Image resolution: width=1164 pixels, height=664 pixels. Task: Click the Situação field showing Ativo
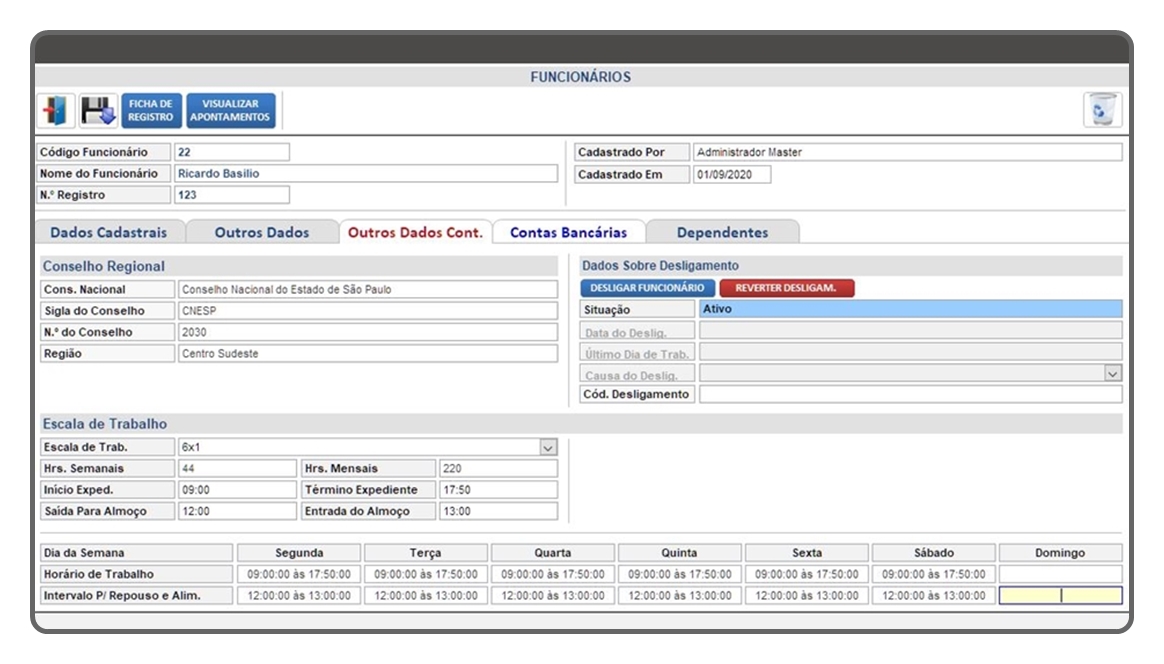(911, 309)
